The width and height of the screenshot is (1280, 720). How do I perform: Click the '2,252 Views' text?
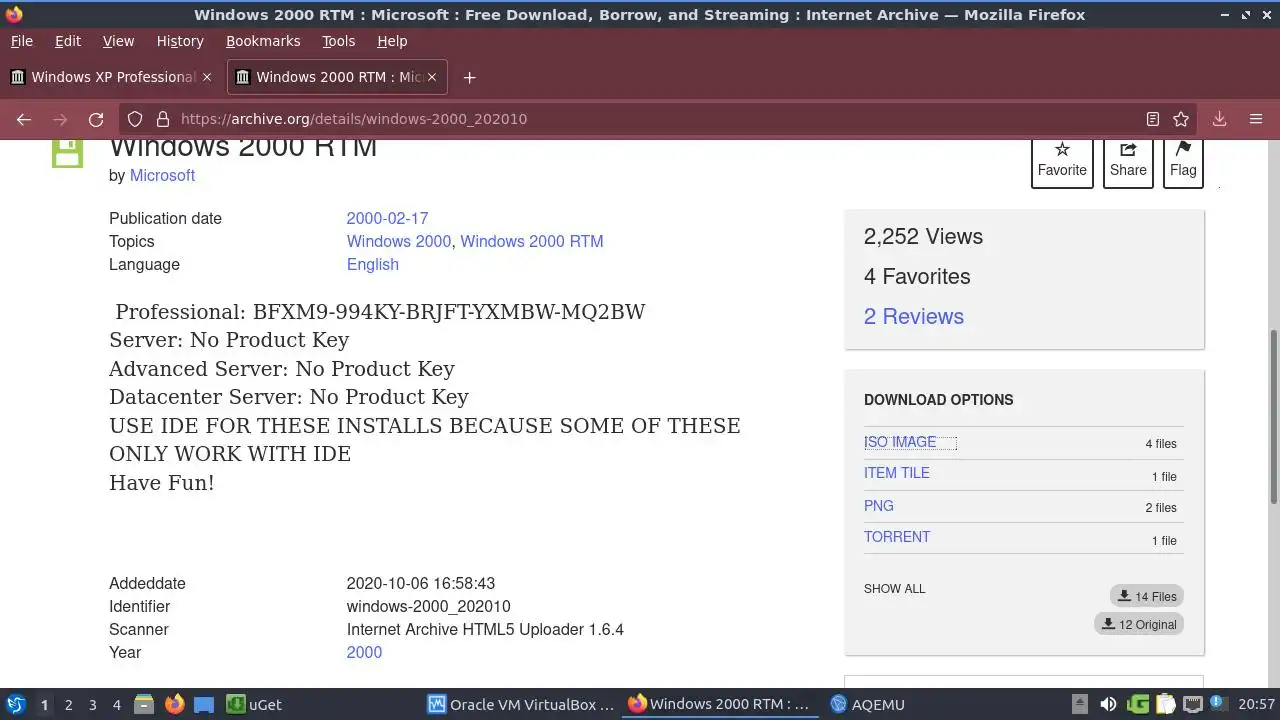[x=923, y=237]
